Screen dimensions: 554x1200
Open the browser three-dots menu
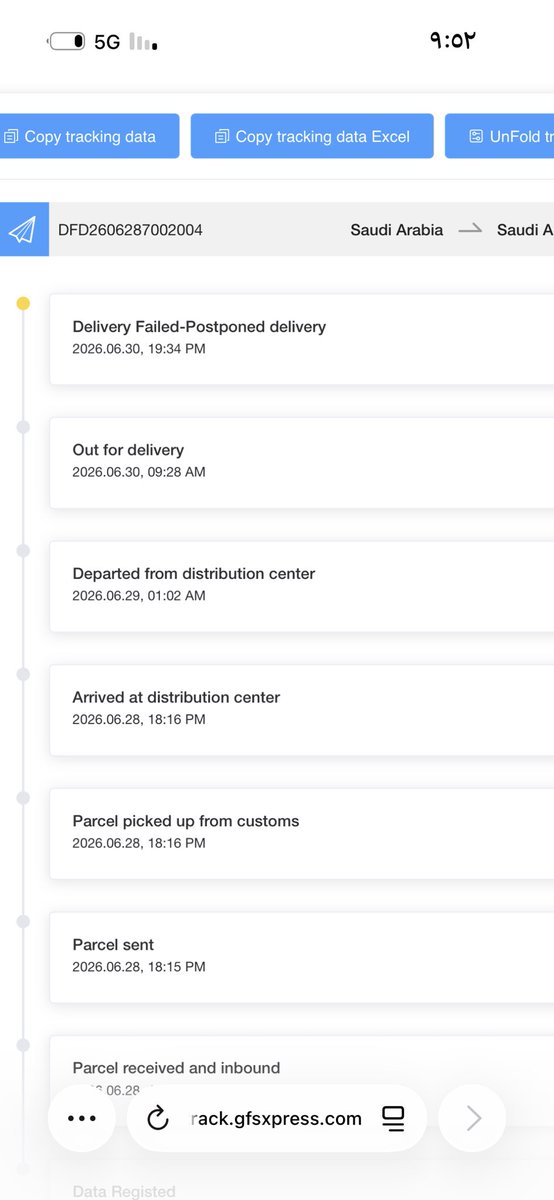(x=82, y=1119)
